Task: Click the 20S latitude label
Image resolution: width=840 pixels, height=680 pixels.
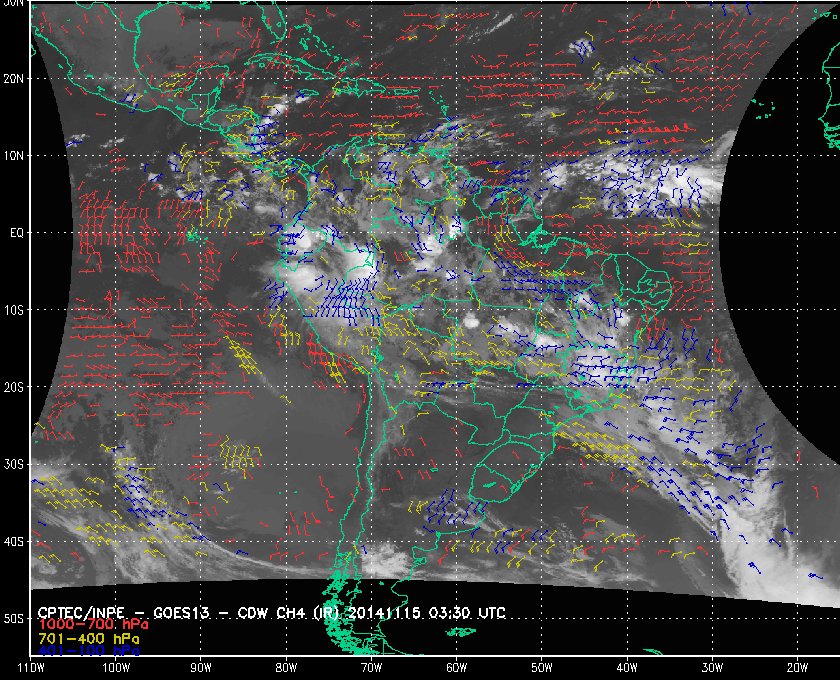Action: pos(13,387)
